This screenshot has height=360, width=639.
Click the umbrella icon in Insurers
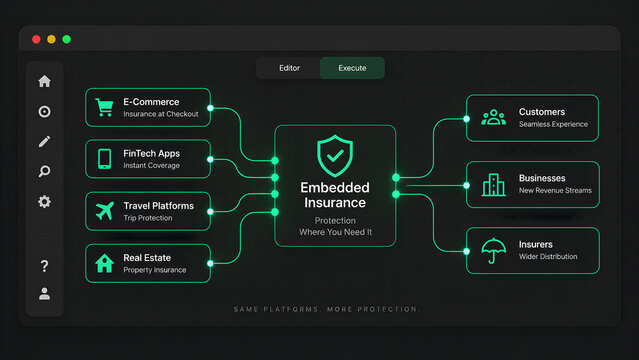[494, 251]
